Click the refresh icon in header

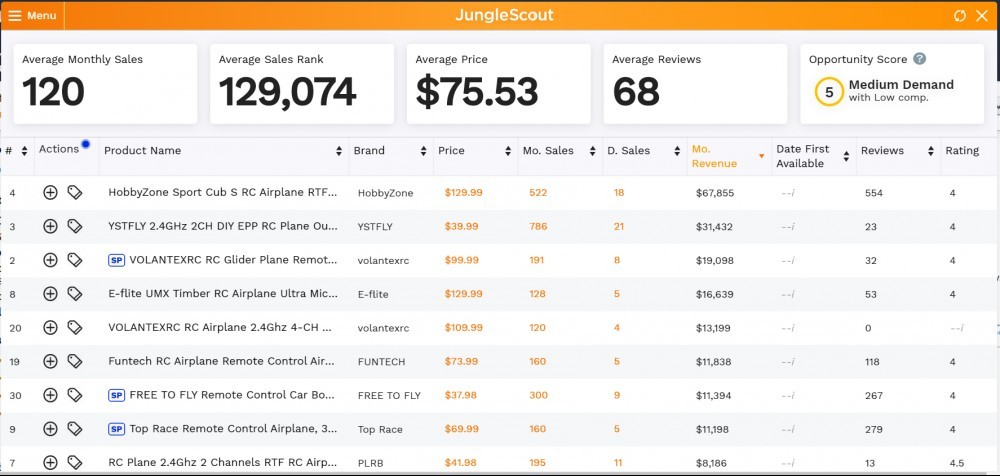pos(960,16)
